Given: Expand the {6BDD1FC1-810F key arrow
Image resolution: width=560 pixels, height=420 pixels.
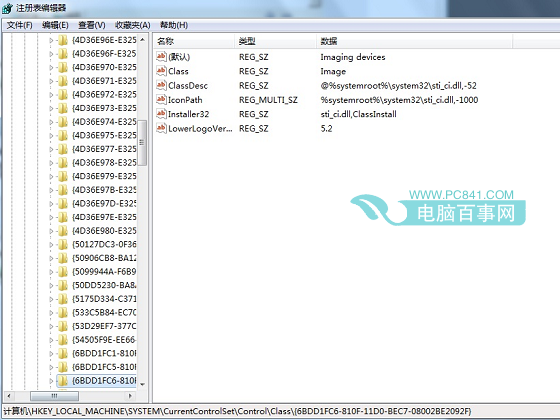Looking at the screenshot, I should coord(51,354).
